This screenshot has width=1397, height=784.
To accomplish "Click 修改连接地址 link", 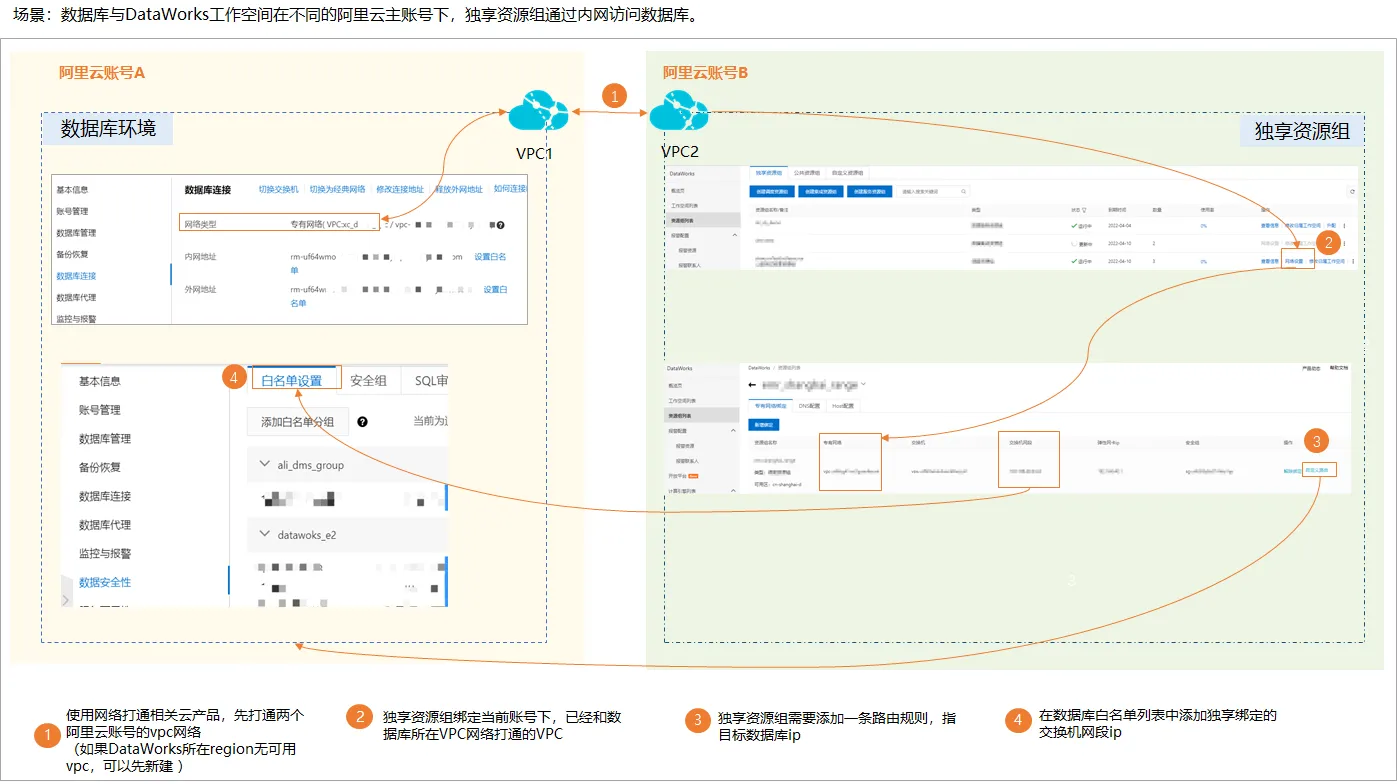I will [x=400, y=189].
